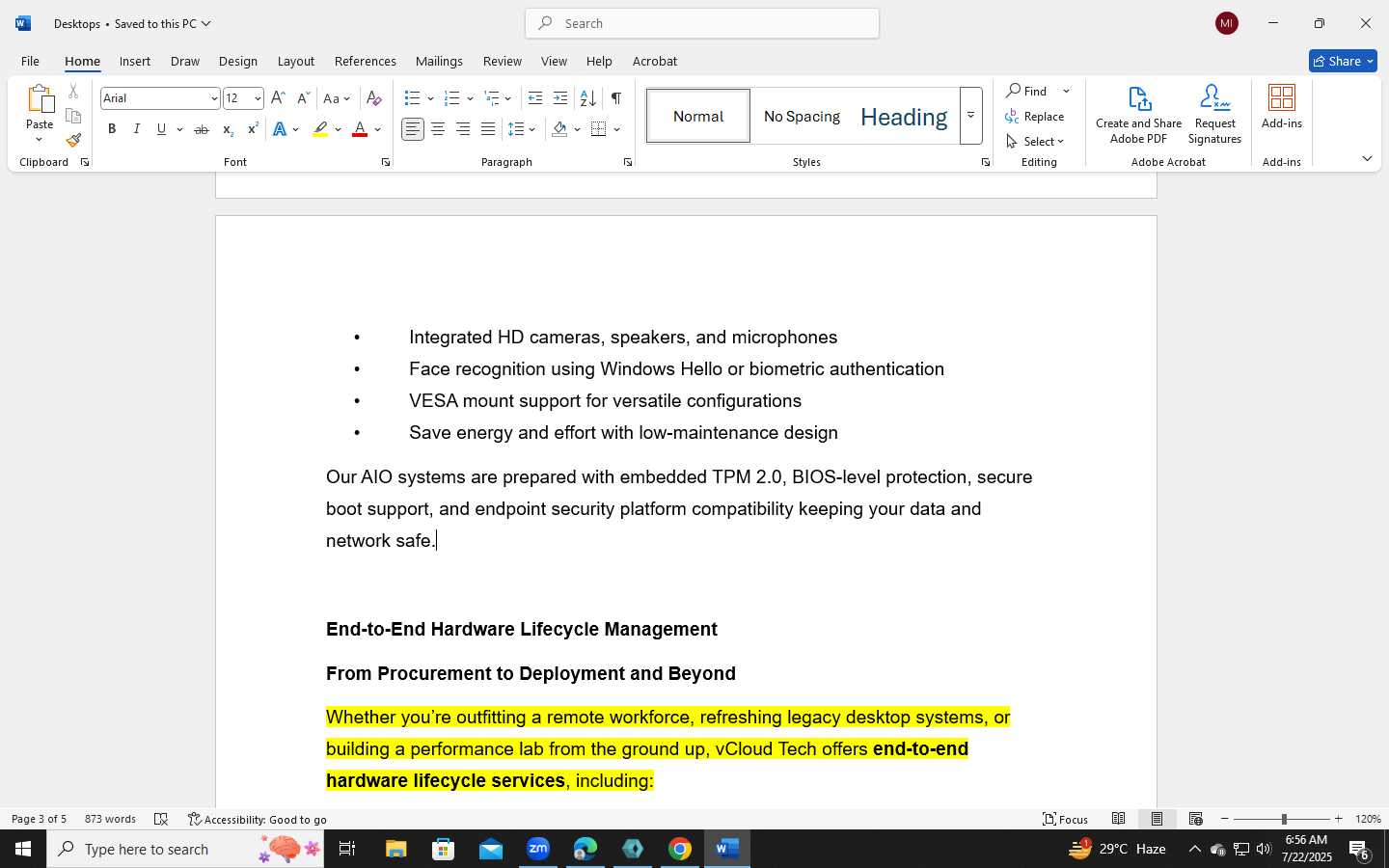The height and width of the screenshot is (868, 1389).
Task: Toggle Italic formatting
Action: point(137,129)
